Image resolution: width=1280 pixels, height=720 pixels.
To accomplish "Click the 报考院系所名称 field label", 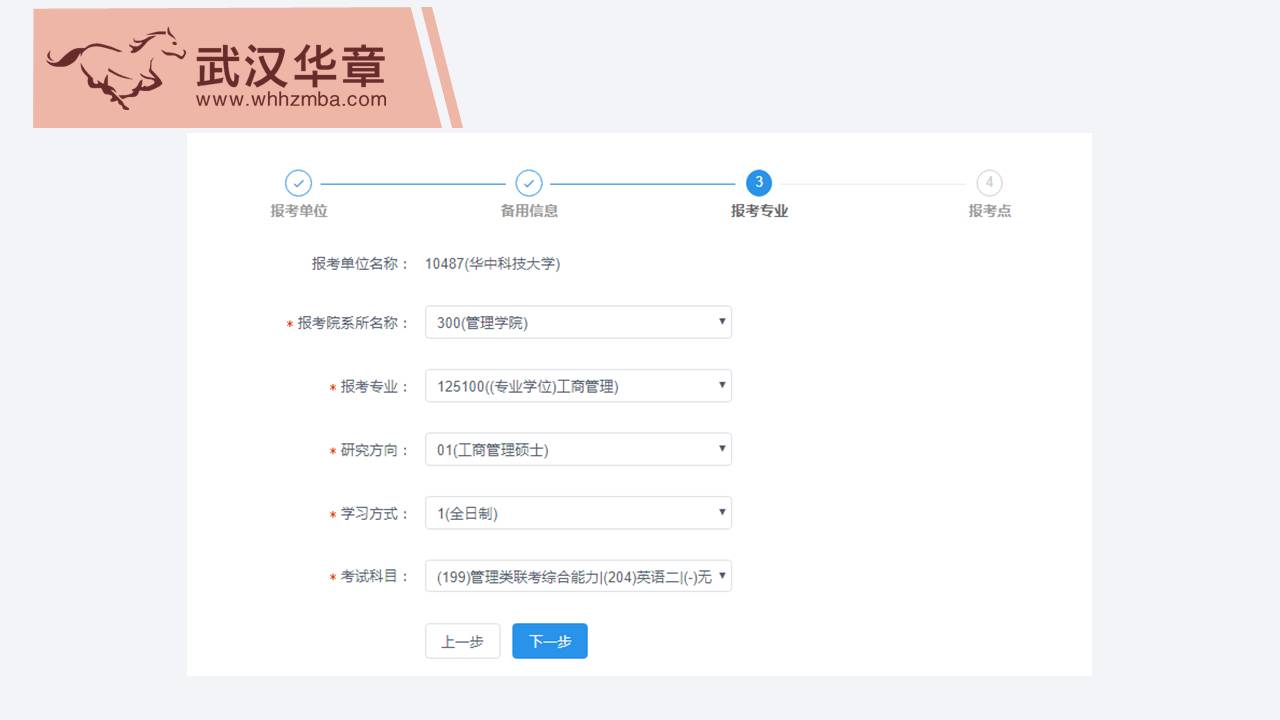I will (x=353, y=323).
